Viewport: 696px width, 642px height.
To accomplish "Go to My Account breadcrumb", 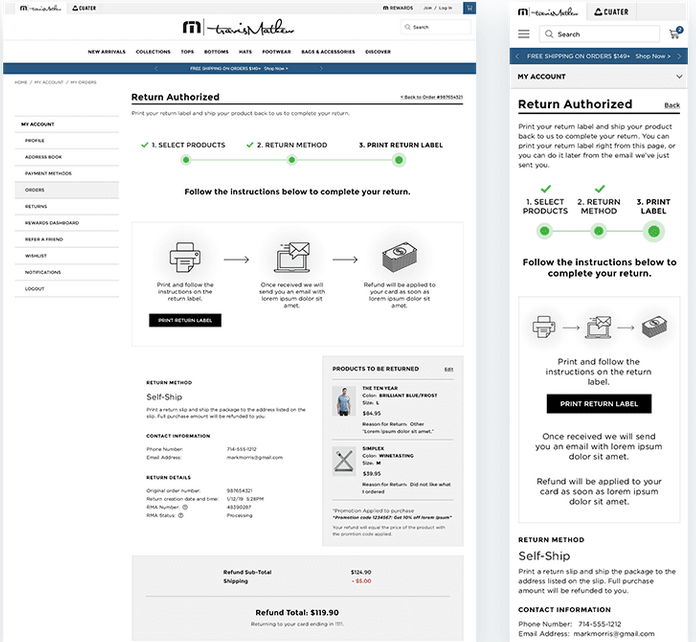I will tap(49, 82).
